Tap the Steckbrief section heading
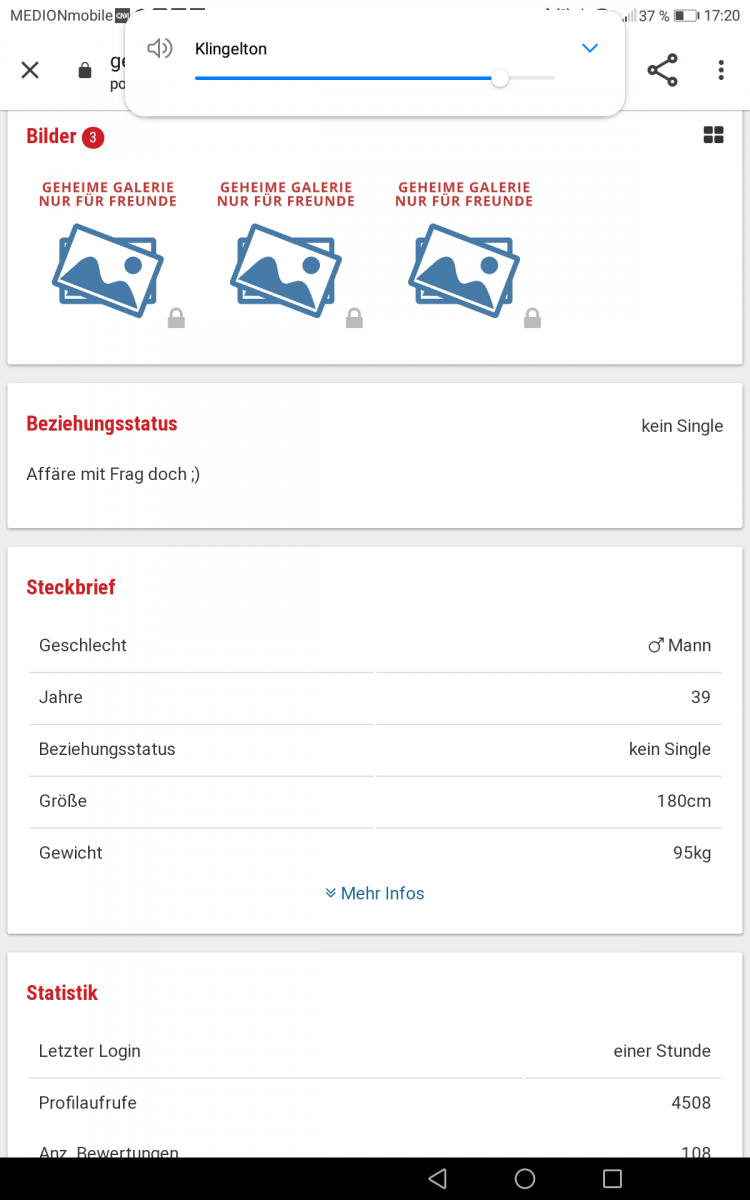 click(x=71, y=587)
